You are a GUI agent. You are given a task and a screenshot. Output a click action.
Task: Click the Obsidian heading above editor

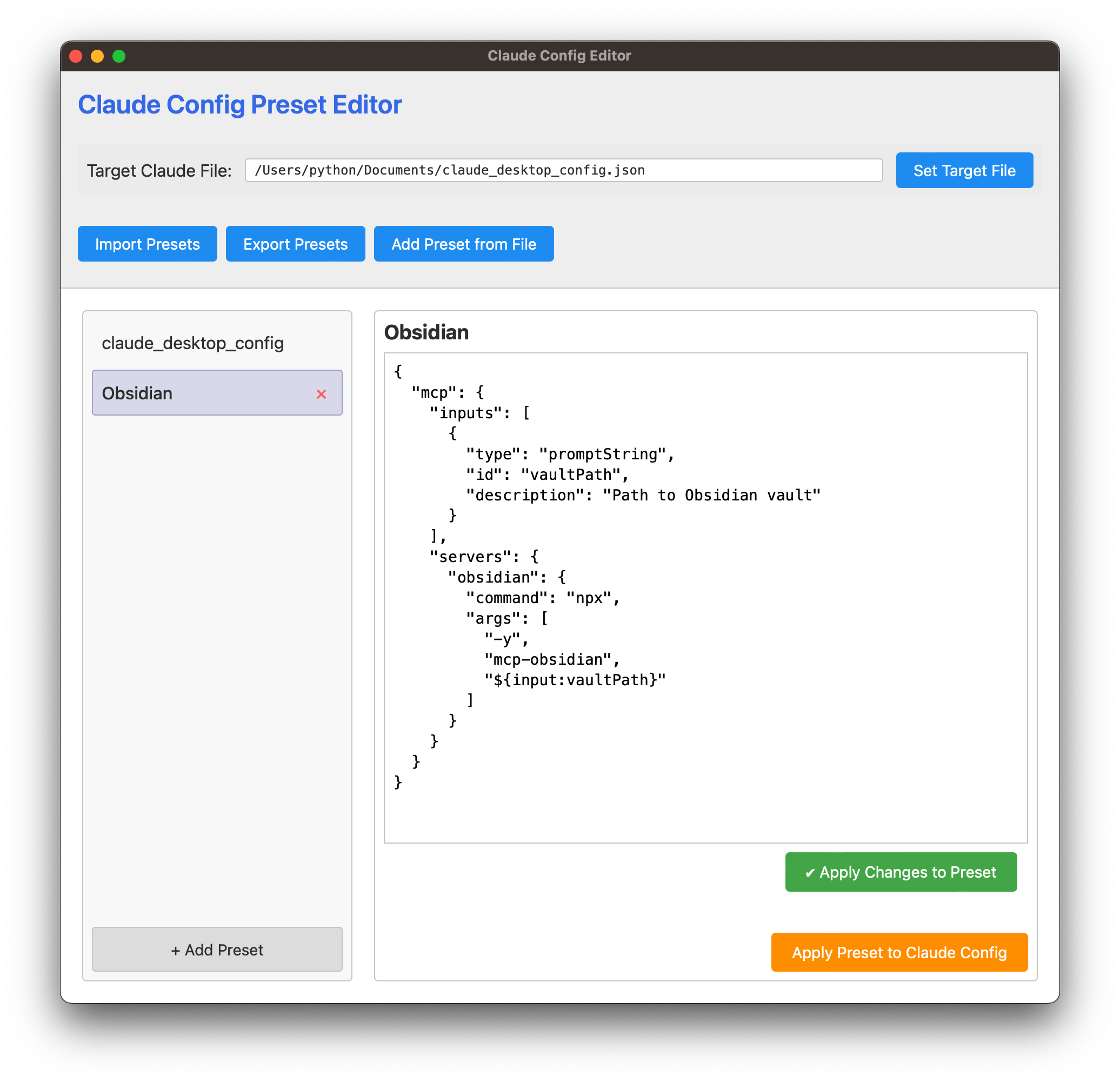coord(426,332)
